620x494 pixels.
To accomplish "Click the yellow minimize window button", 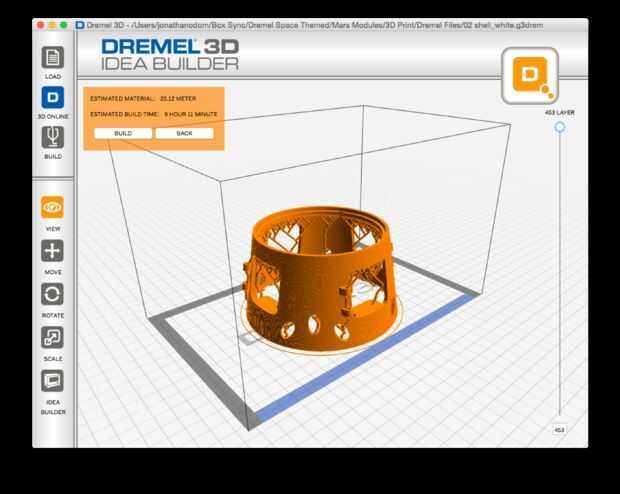I will coord(52,25).
